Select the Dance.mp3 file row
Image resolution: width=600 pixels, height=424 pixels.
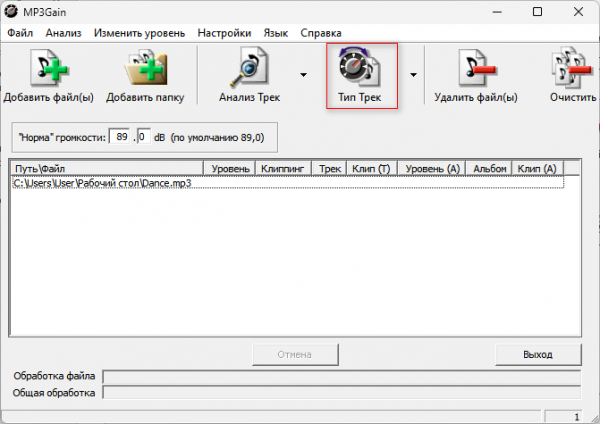pos(288,183)
